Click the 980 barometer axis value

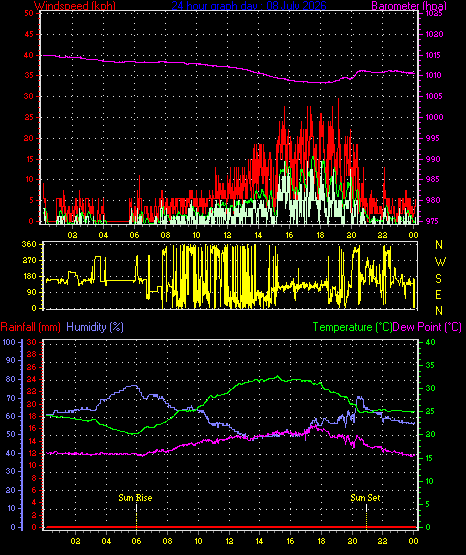tap(434, 200)
